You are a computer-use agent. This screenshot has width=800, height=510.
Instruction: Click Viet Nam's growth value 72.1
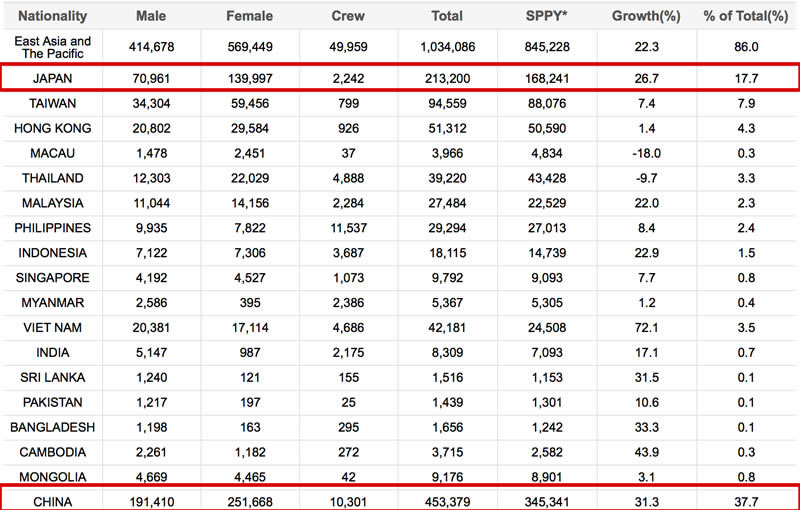coord(646,328)
